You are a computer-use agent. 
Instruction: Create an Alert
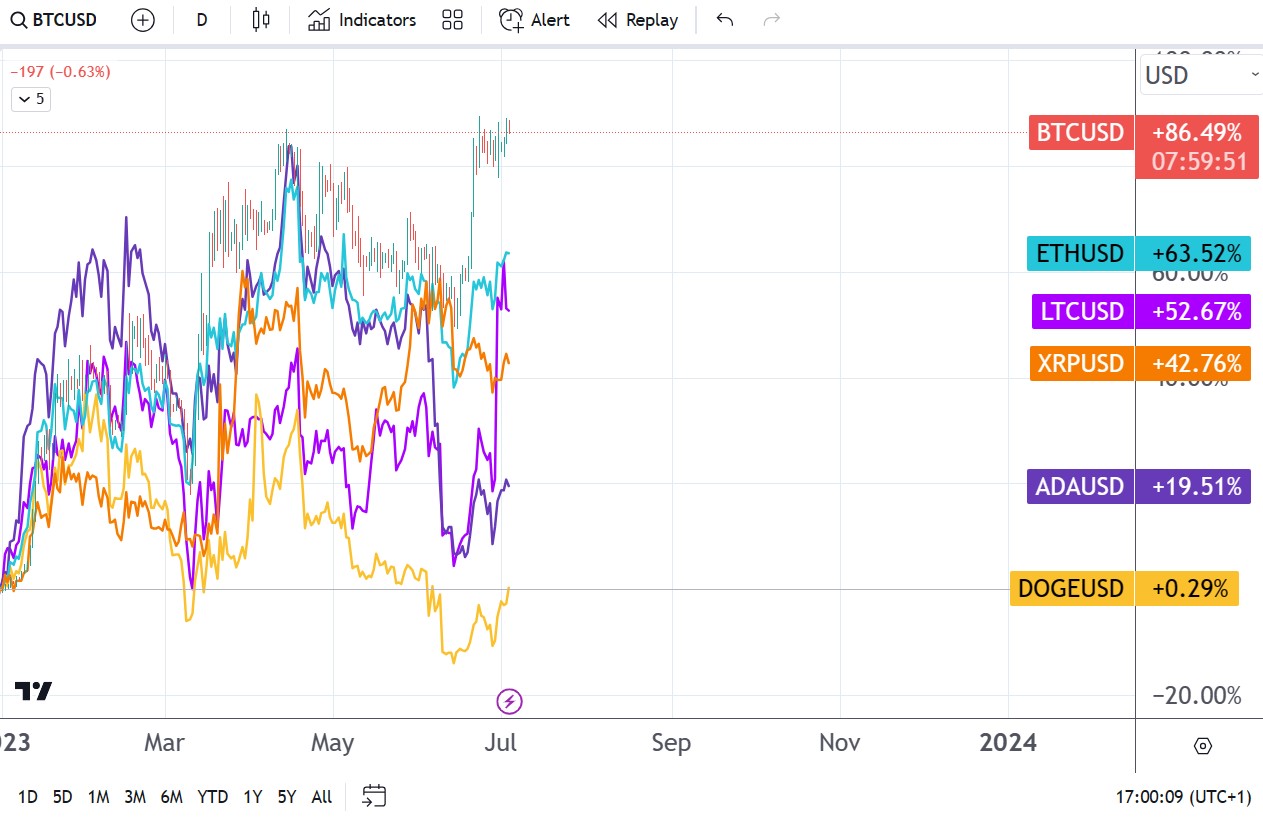(534, 20)
